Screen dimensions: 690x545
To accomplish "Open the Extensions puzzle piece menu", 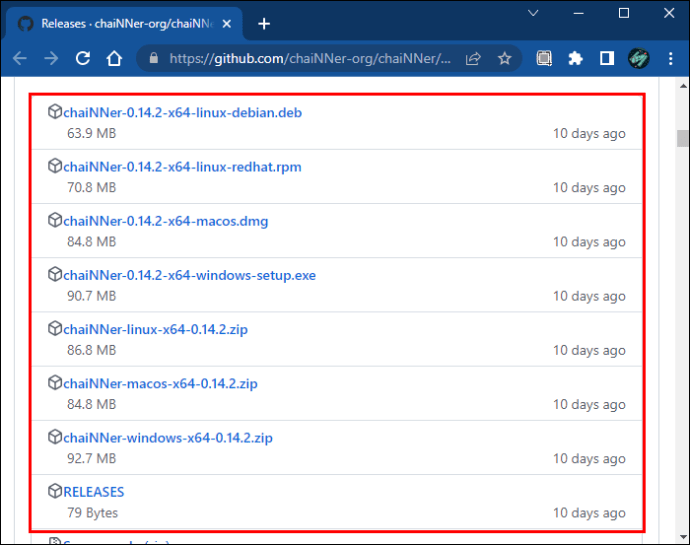I will [575, 58].
